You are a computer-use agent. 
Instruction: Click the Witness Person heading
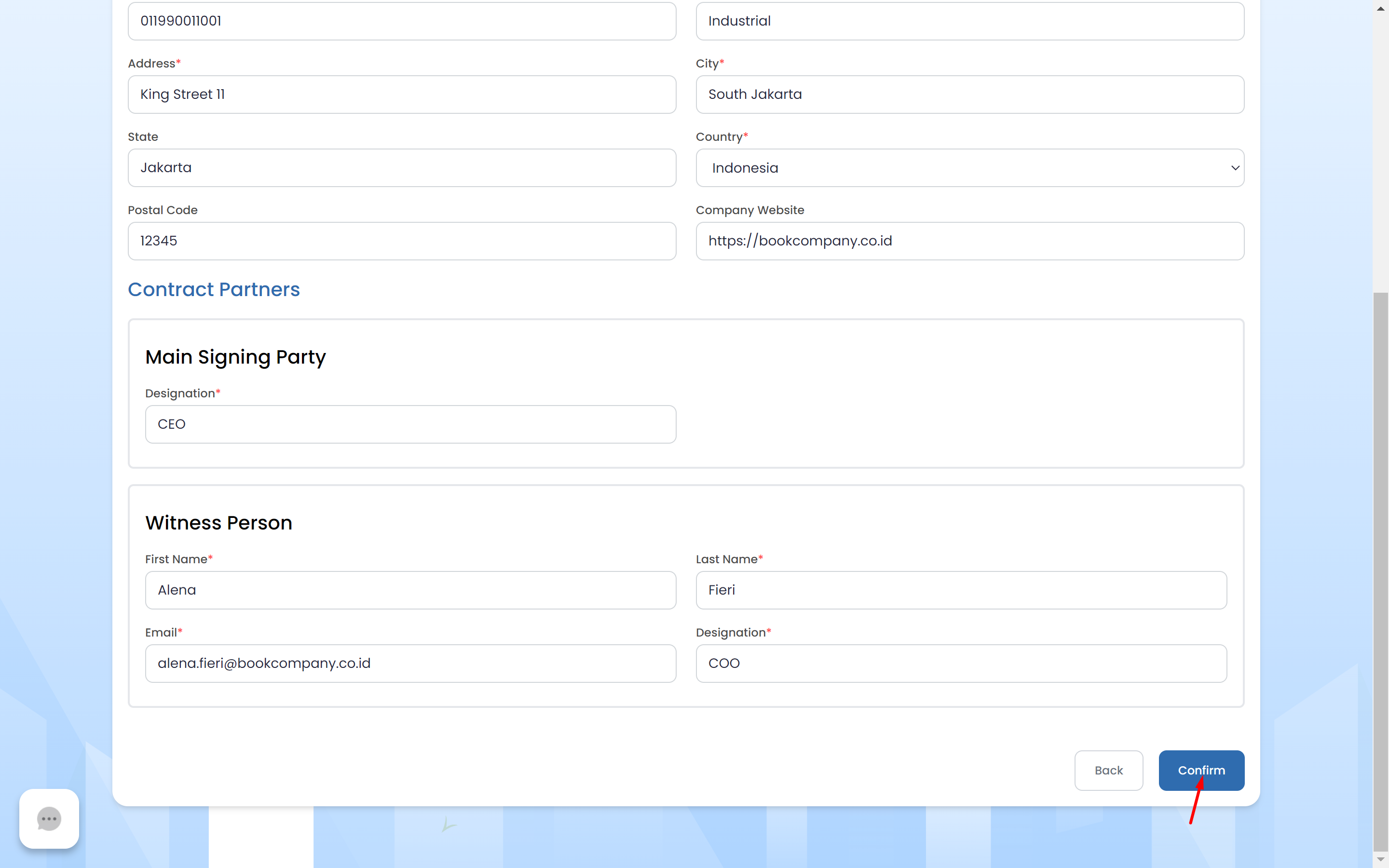218,523
